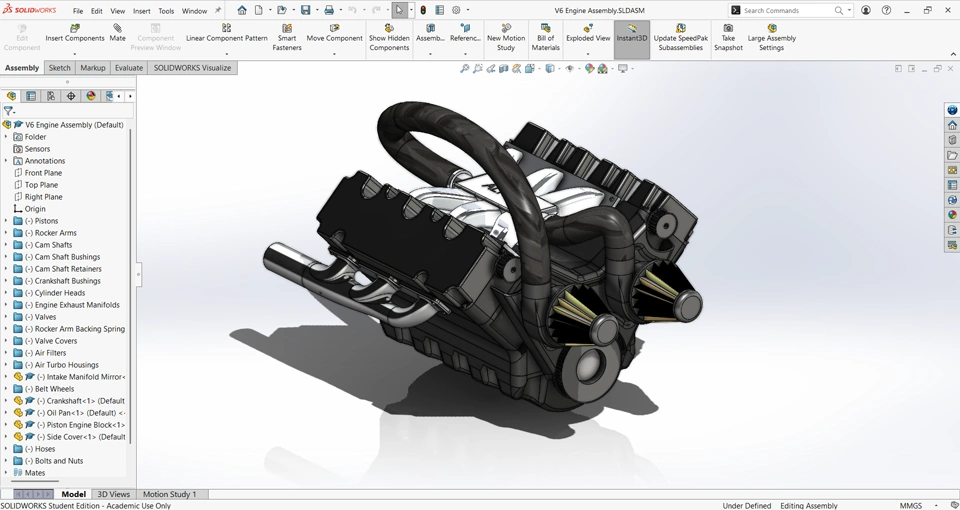Open File Properties icon in top toolbar

(440, 10)
